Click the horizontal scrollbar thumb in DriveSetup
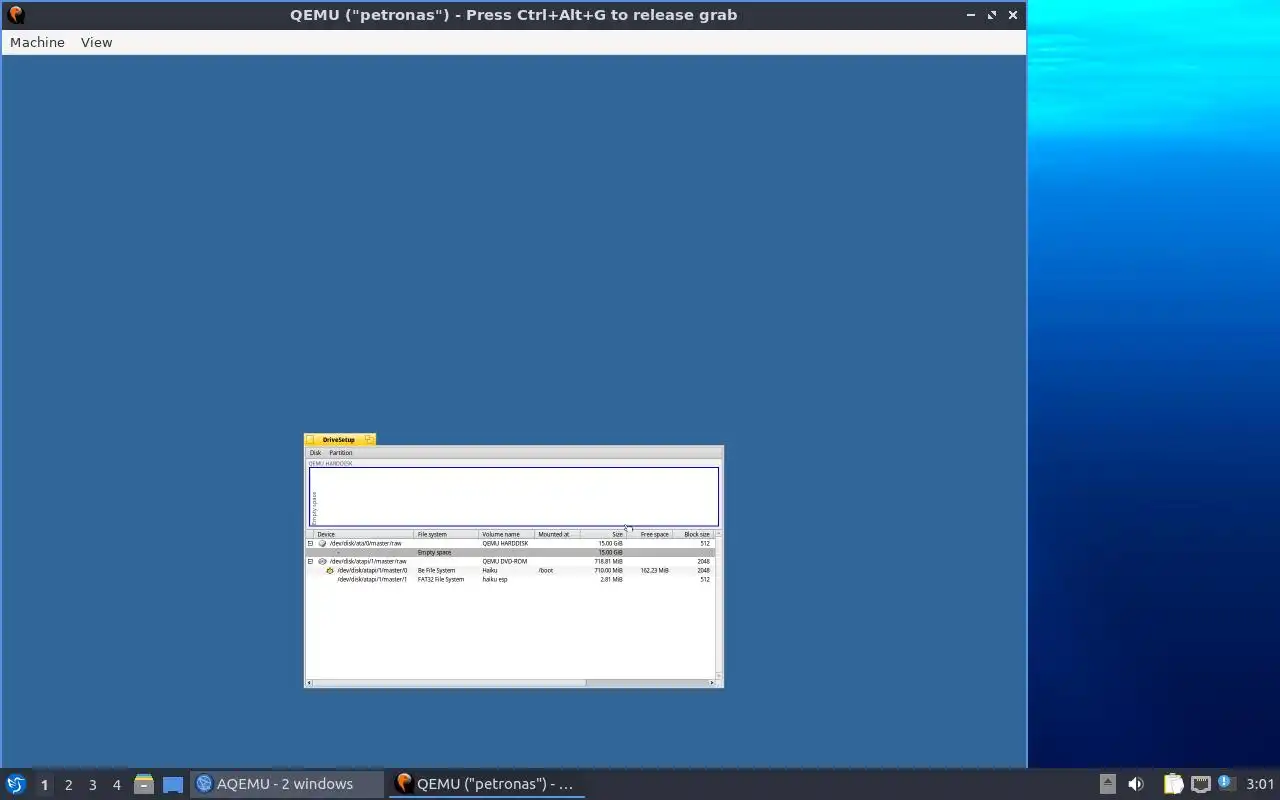Screen dimensions: 1280x800 coord(449,683)
